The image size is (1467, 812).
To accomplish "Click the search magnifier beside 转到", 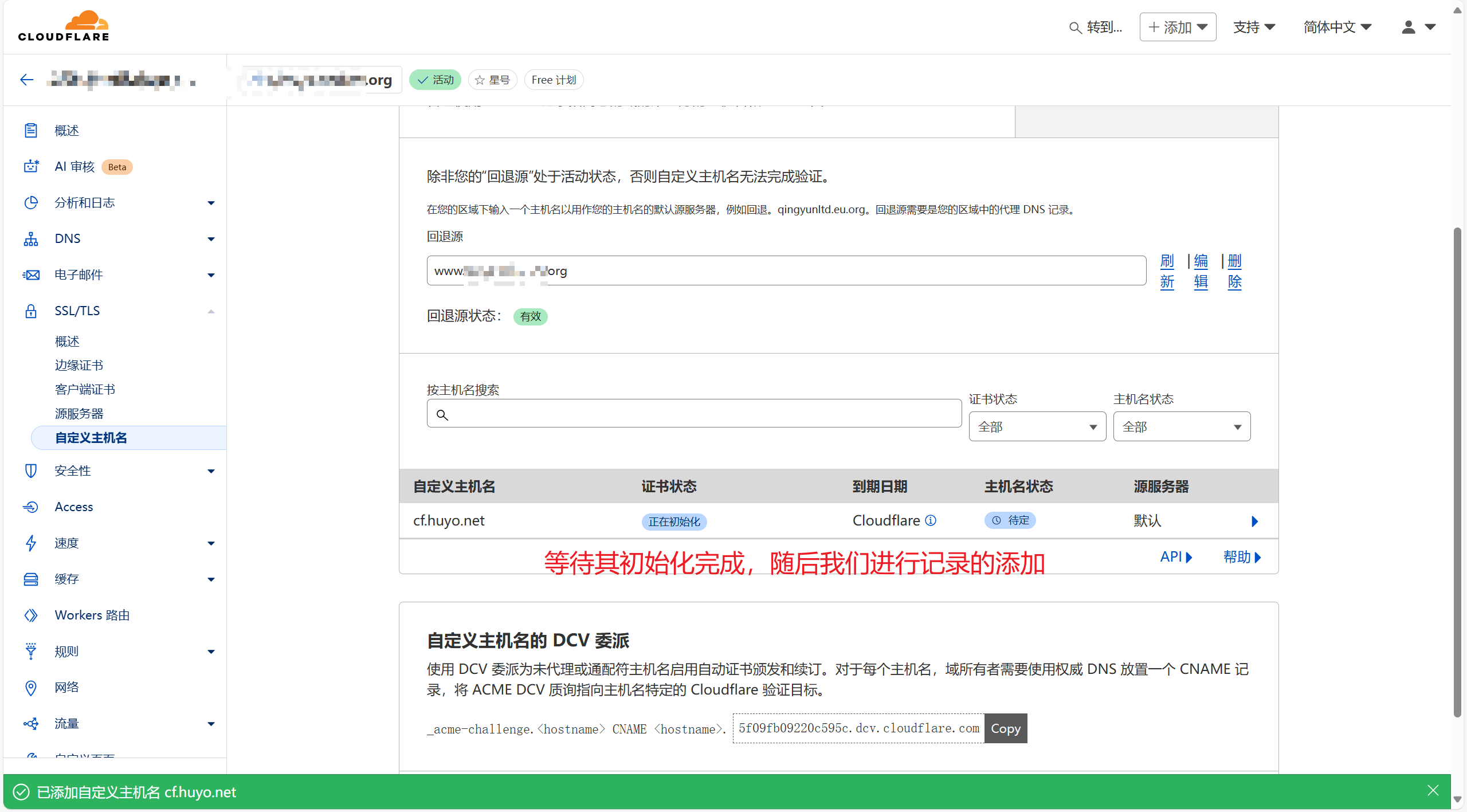I will pyautogui.click(x=1075, y=28).
